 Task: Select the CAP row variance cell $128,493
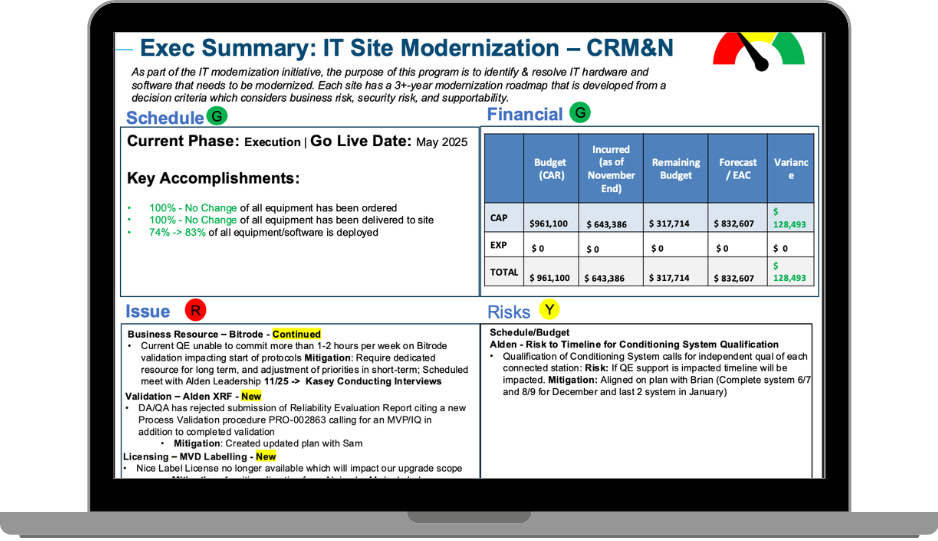[x=789, y=218]
